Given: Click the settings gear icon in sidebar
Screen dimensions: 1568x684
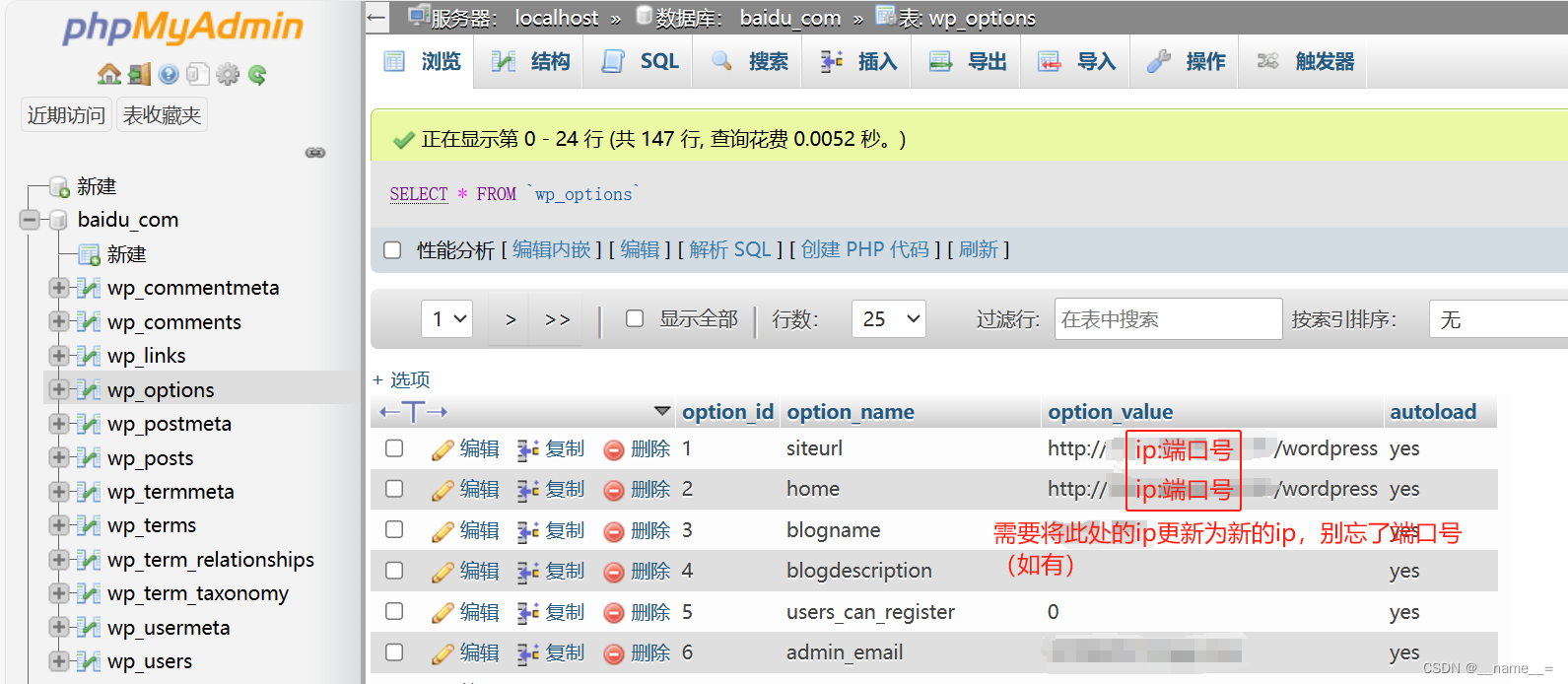Looking at the screenshot, I should click(x=228, y=74).
